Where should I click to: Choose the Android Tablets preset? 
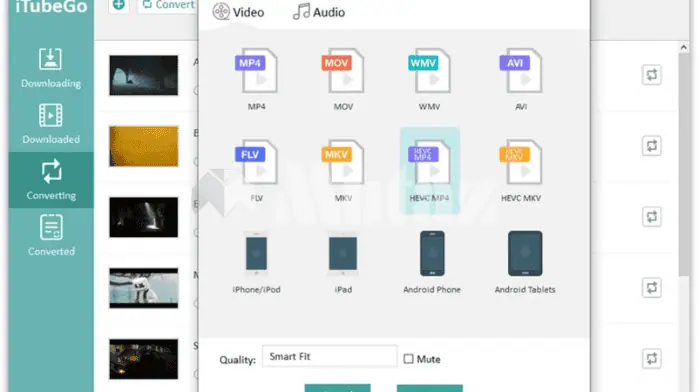pyautogui.click(x=525, y=254)
